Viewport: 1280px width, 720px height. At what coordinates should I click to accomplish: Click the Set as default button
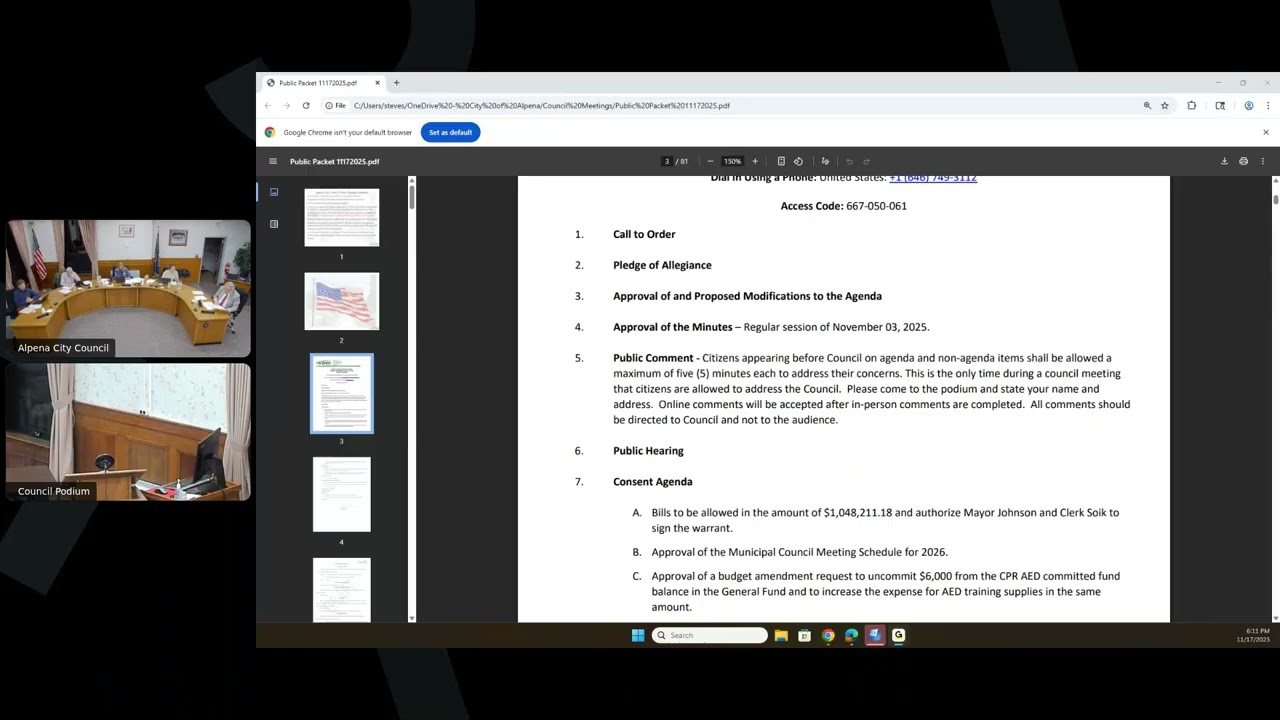click(x=450, y=132)
